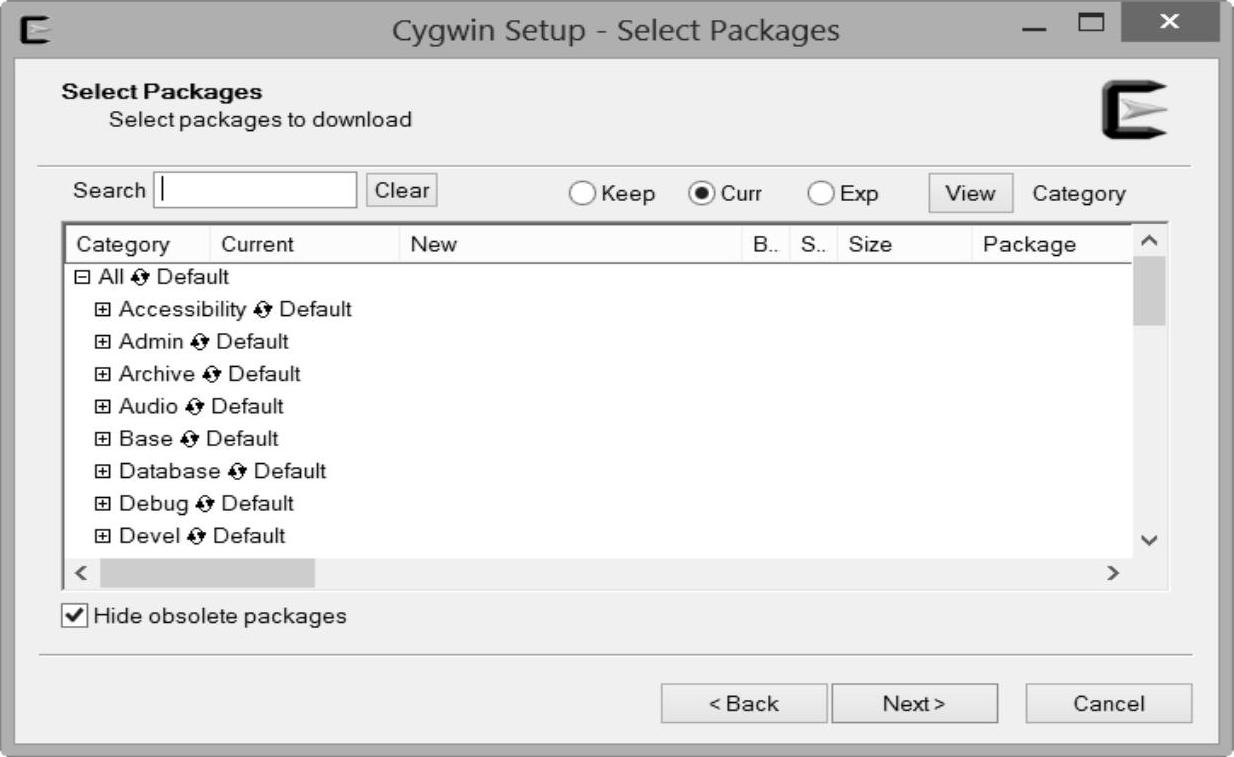Click the cycle icon beside Audio category
This screenshot has height=757, width=1234.
[x=194, y=407]
